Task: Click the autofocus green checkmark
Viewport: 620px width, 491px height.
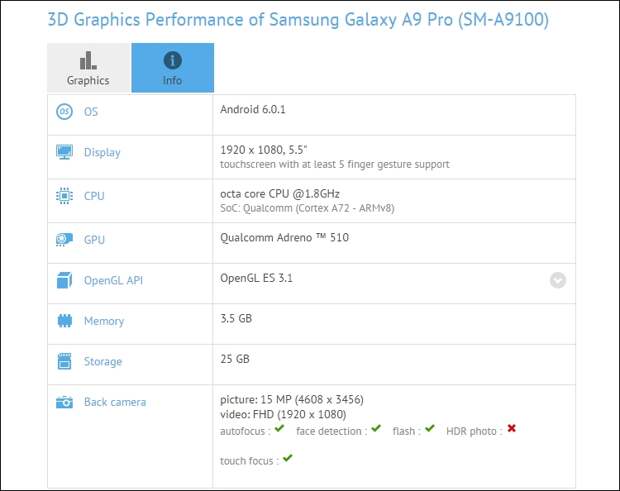Action: pyautogui.click(x=280, y=429)
